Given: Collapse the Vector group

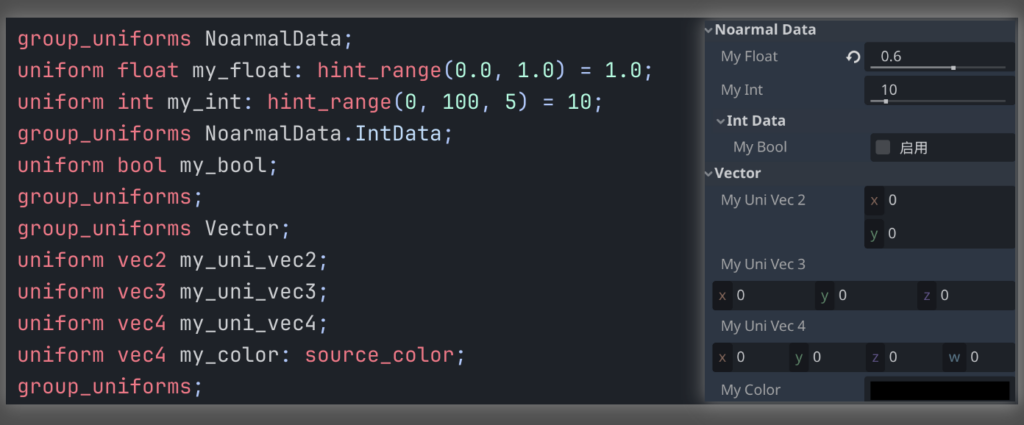Looking at the screenshot, I should click(x=709, y=173).
